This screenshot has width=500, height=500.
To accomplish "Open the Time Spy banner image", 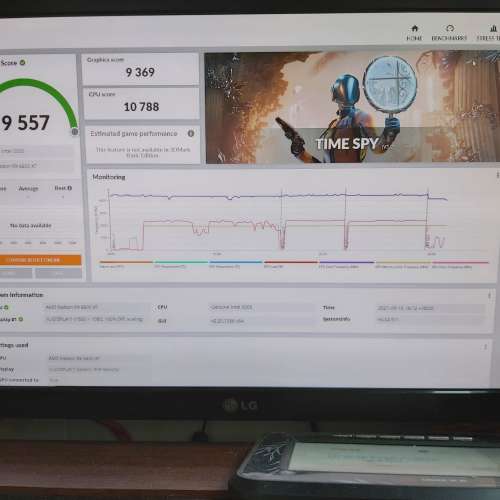I will [352, 107].
